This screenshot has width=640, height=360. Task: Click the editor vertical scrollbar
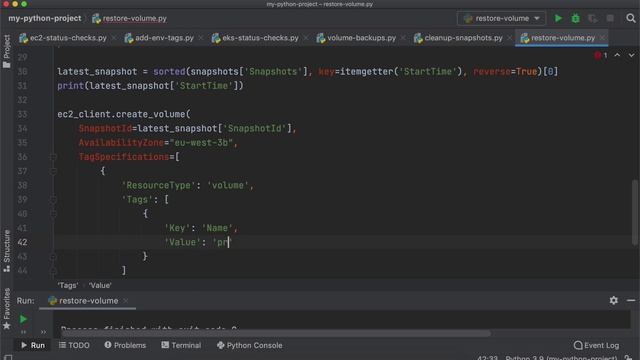635,212
